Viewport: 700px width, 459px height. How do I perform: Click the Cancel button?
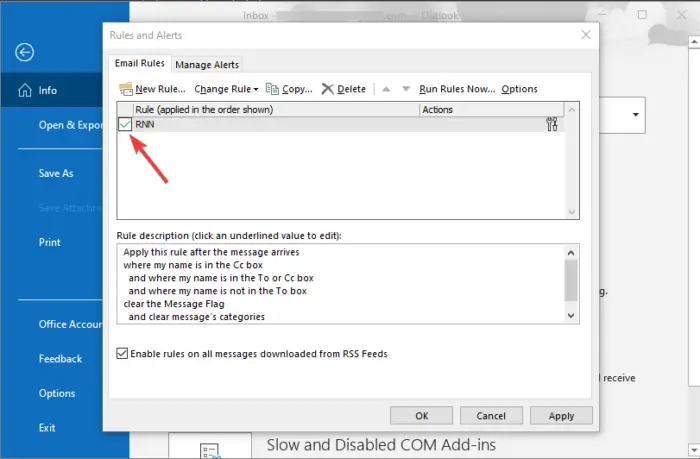491,416
